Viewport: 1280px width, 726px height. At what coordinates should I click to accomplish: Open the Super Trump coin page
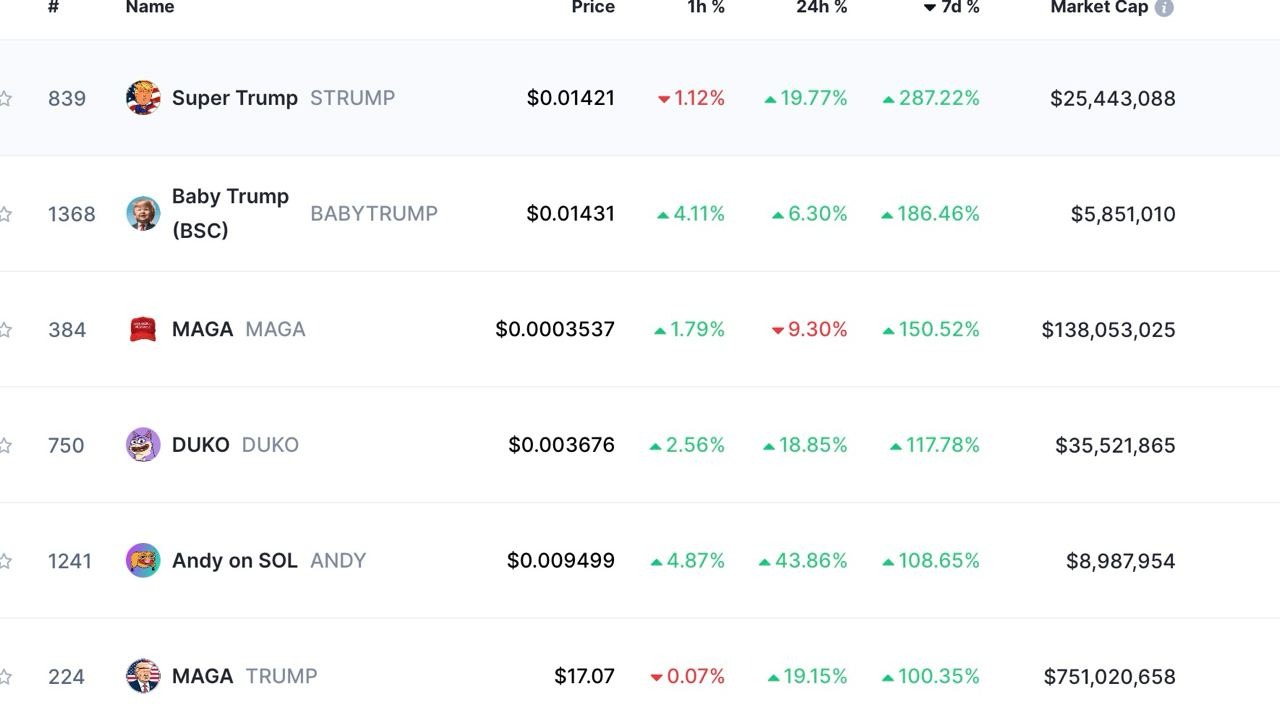coord(235,98)
